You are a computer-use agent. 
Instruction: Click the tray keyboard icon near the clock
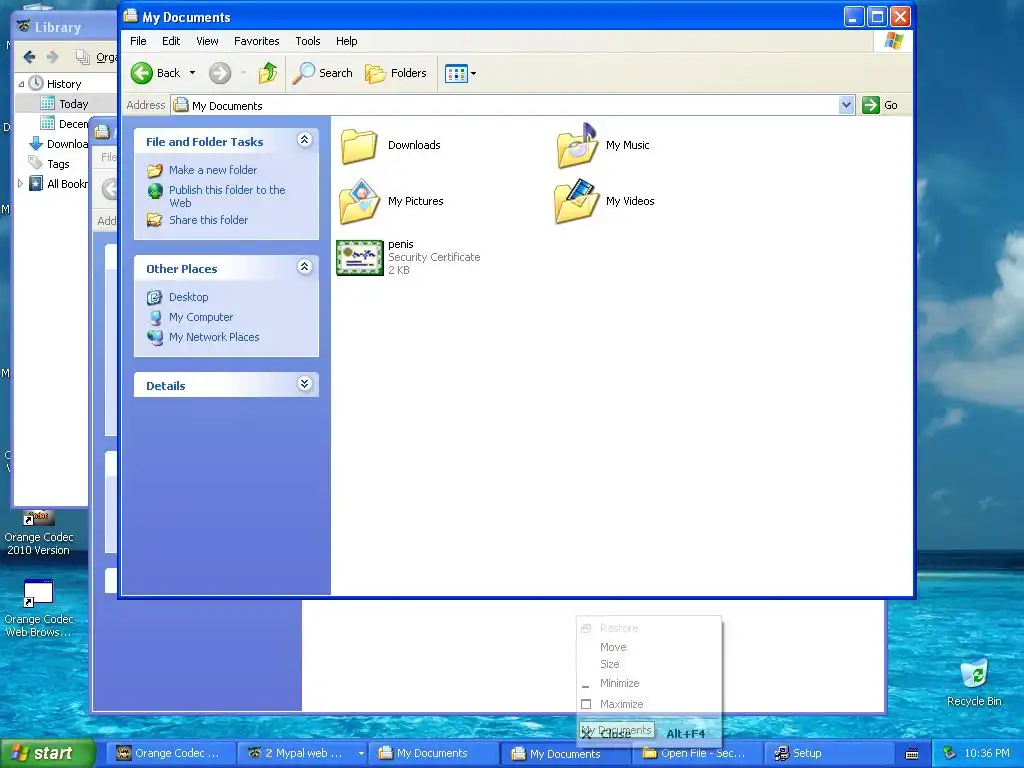[912, 754]
